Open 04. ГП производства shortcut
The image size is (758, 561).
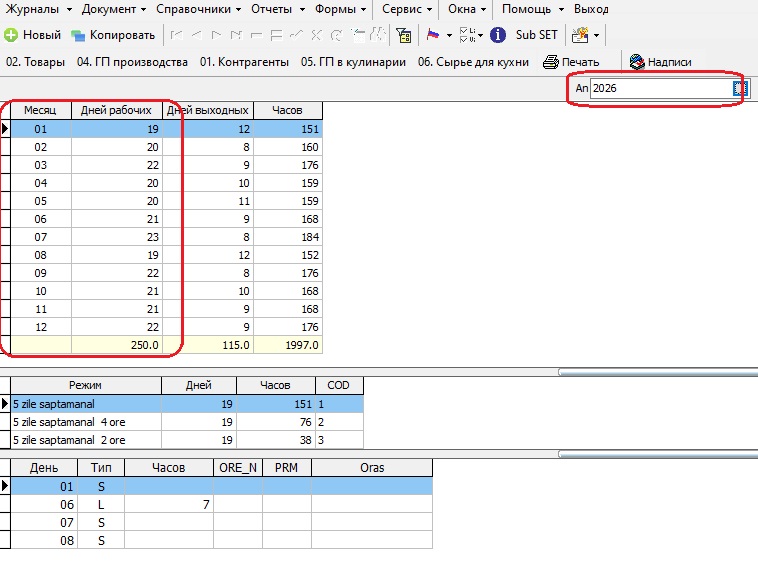click(x=132, y=62)
